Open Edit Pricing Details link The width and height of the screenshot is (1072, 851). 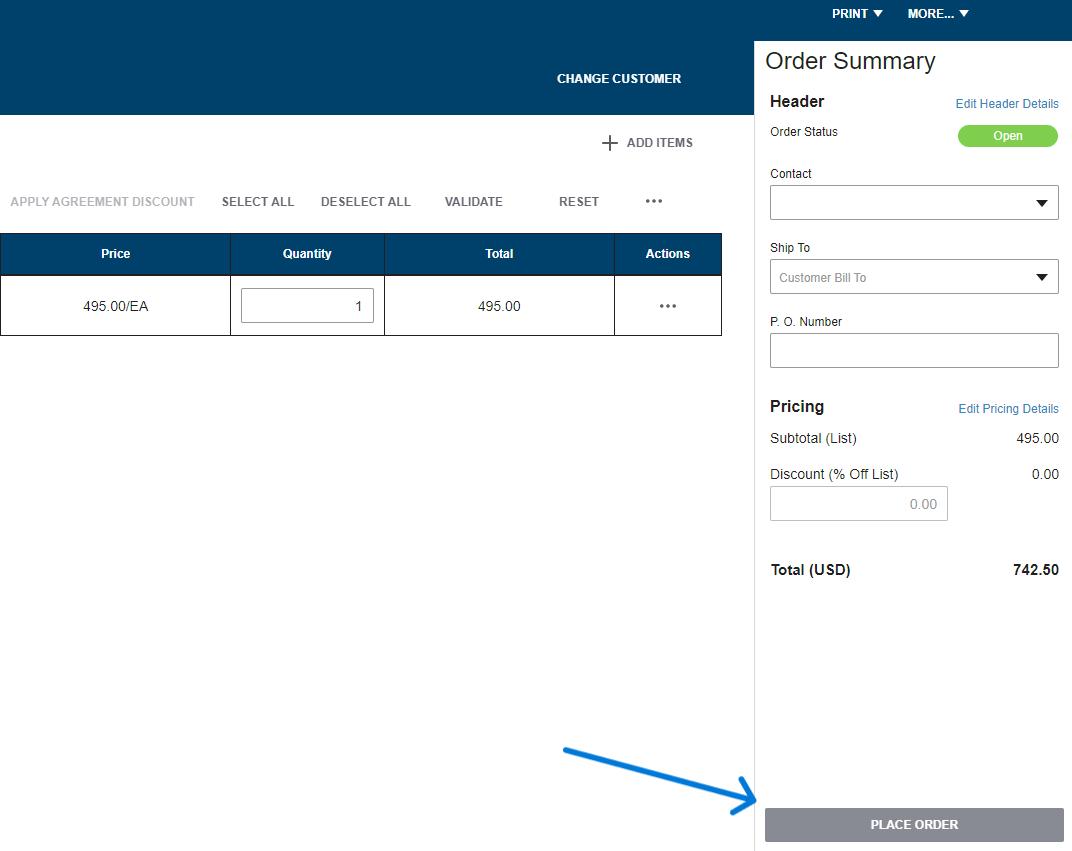coord(1008,409)
